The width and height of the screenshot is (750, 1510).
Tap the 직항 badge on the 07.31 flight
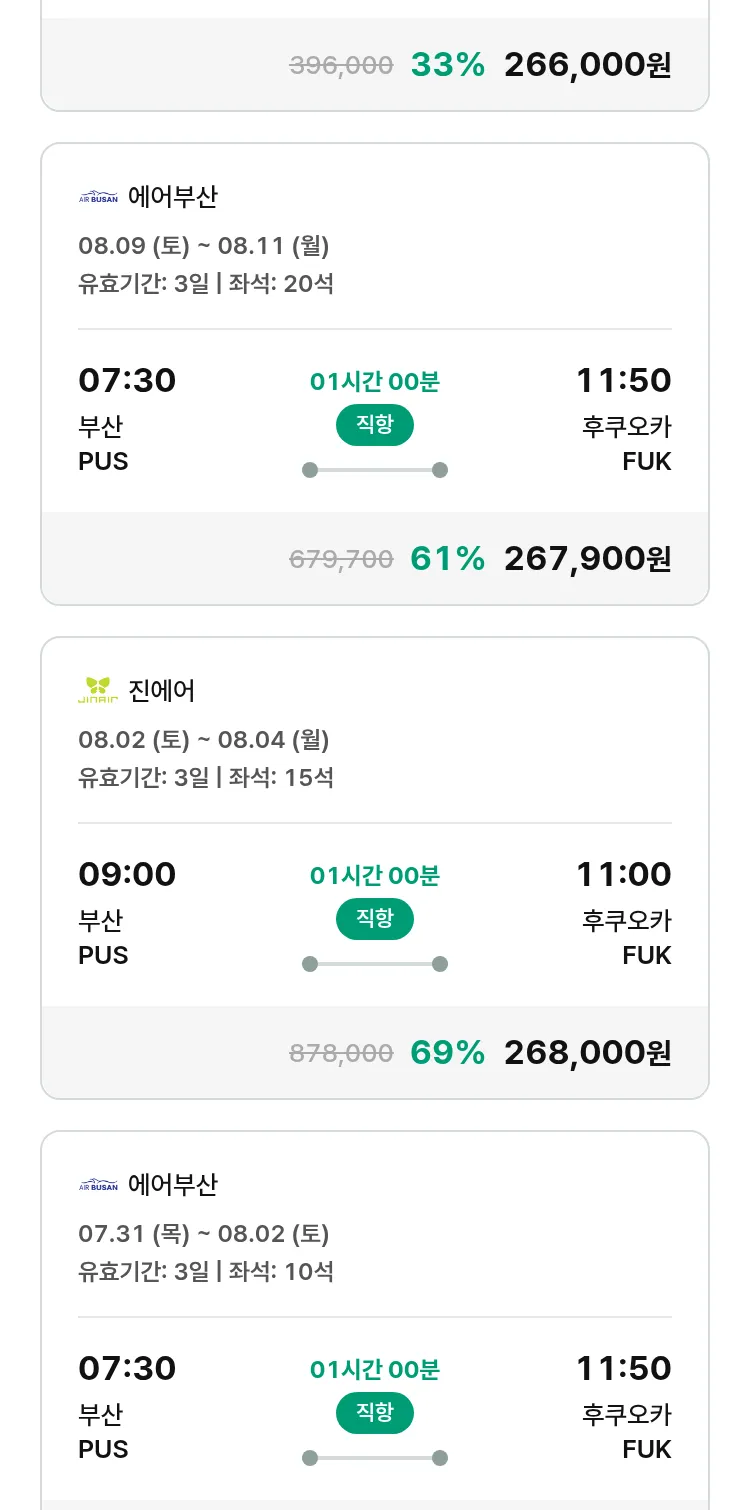click(375, 1413)
